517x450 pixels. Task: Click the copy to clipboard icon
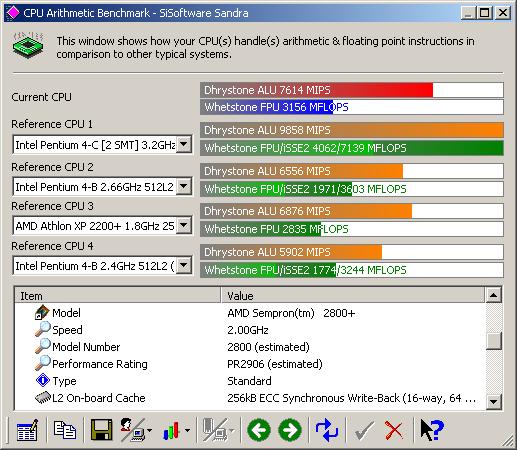[x=65, y=430]
